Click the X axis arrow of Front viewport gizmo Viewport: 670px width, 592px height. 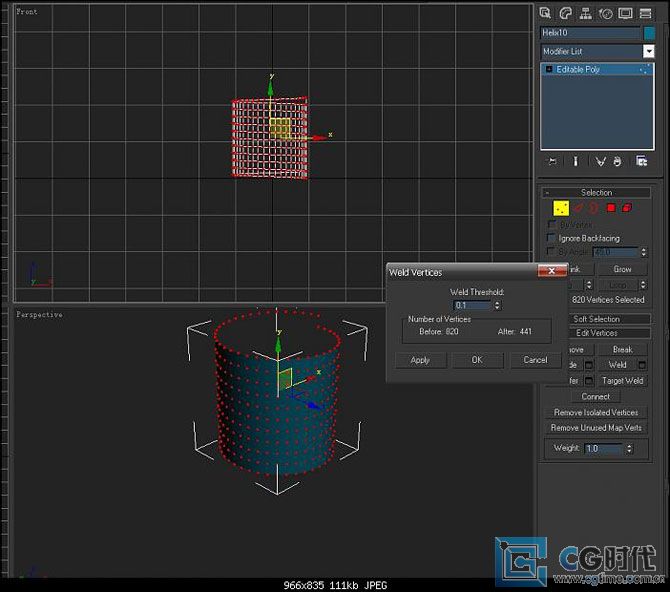pos(318,138)
